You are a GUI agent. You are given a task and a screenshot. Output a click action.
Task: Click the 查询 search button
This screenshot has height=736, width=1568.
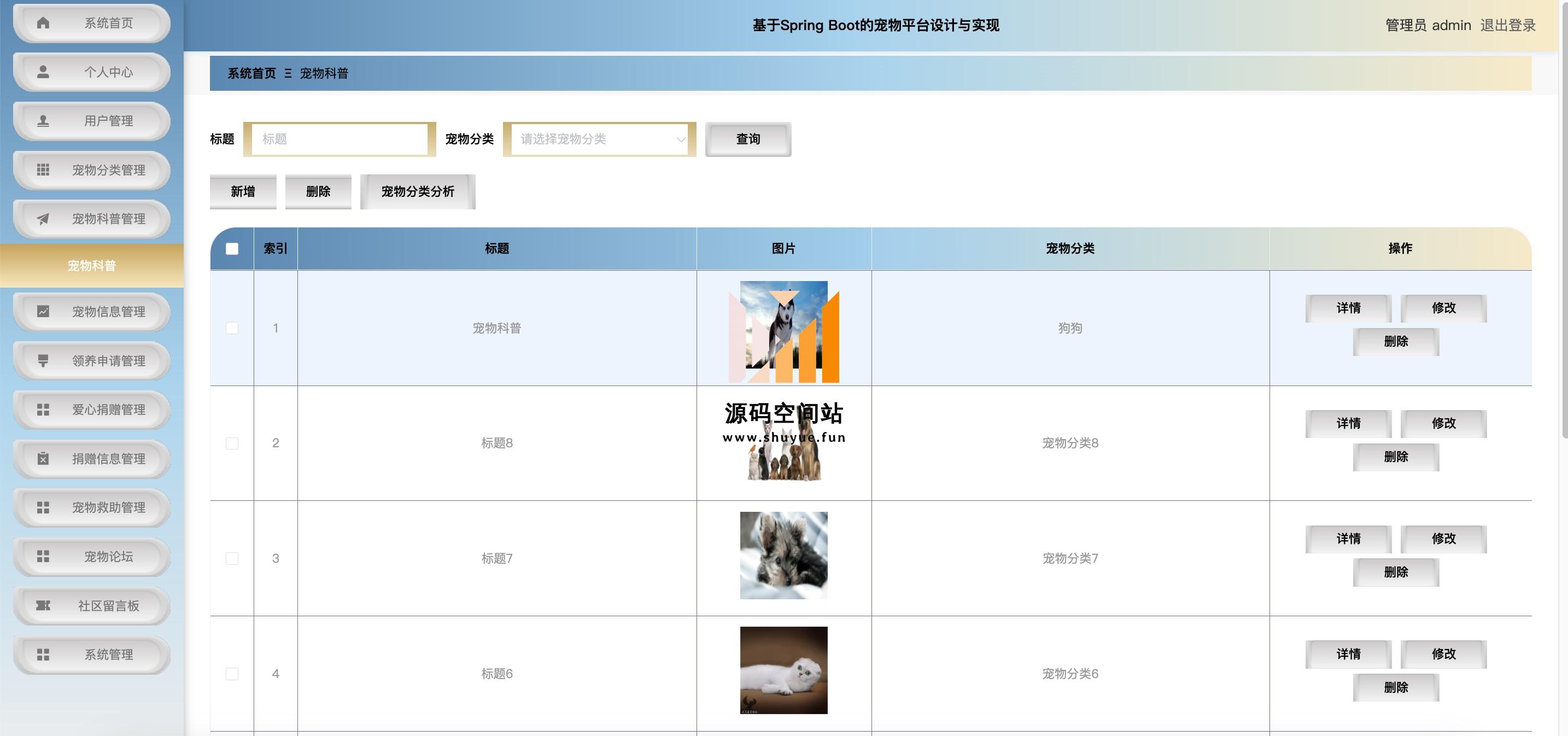click(748, 139)
